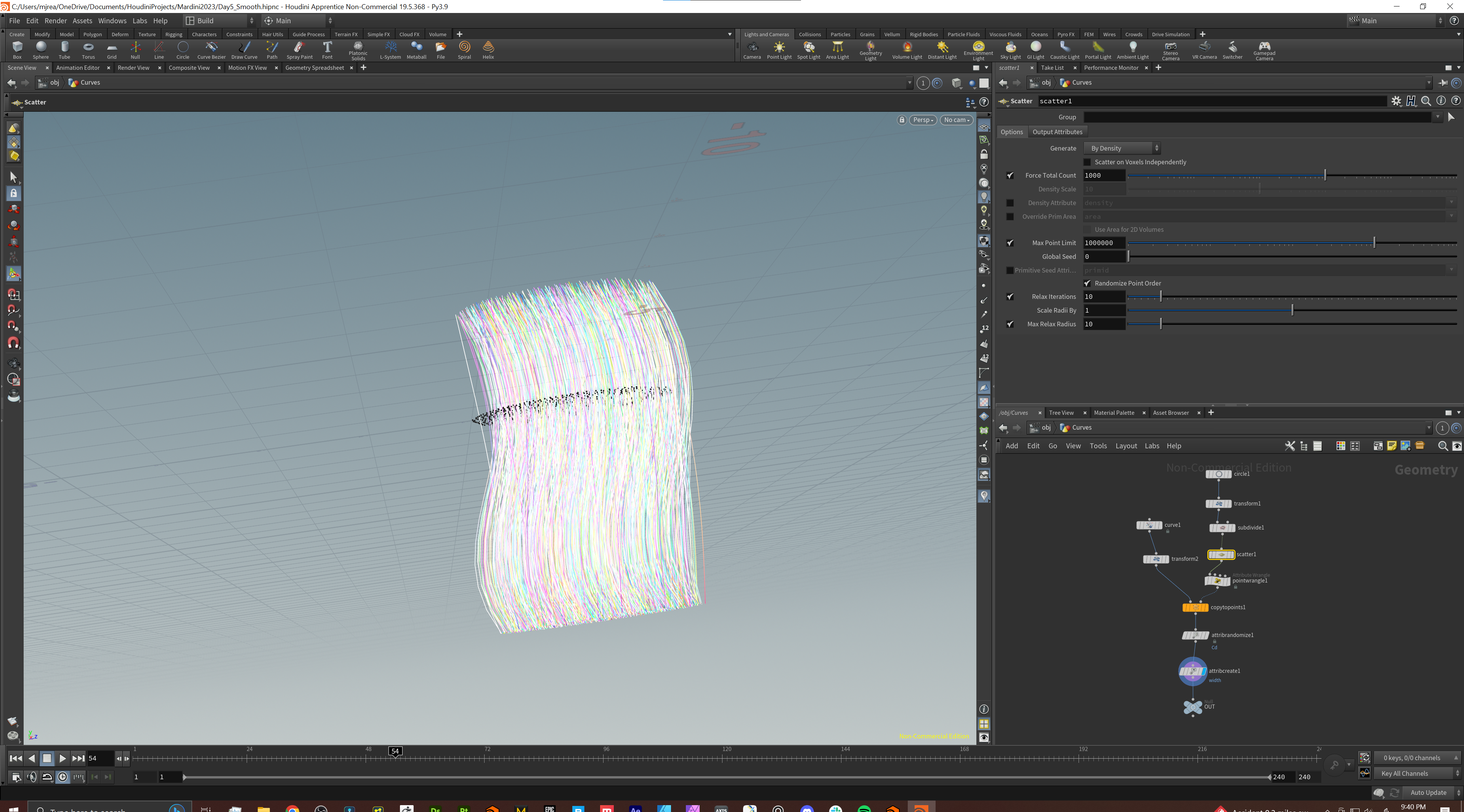Open the network editor Layout menu
1464x812 pixels.
click(1126, 446)
